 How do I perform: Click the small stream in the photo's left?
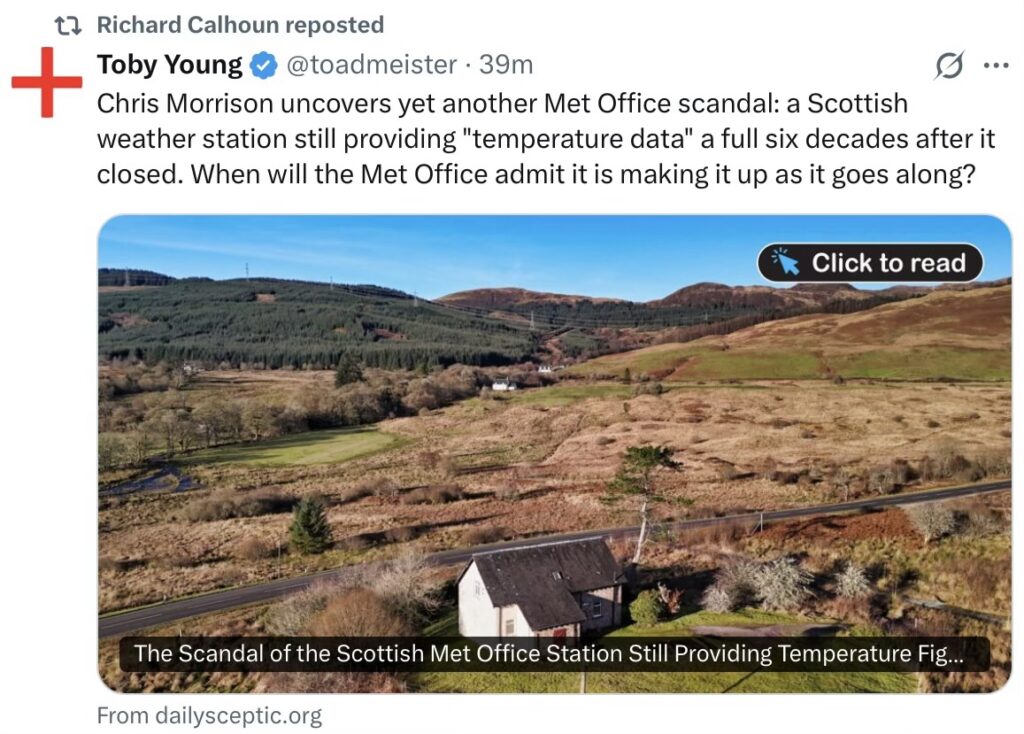click(150, 479)
